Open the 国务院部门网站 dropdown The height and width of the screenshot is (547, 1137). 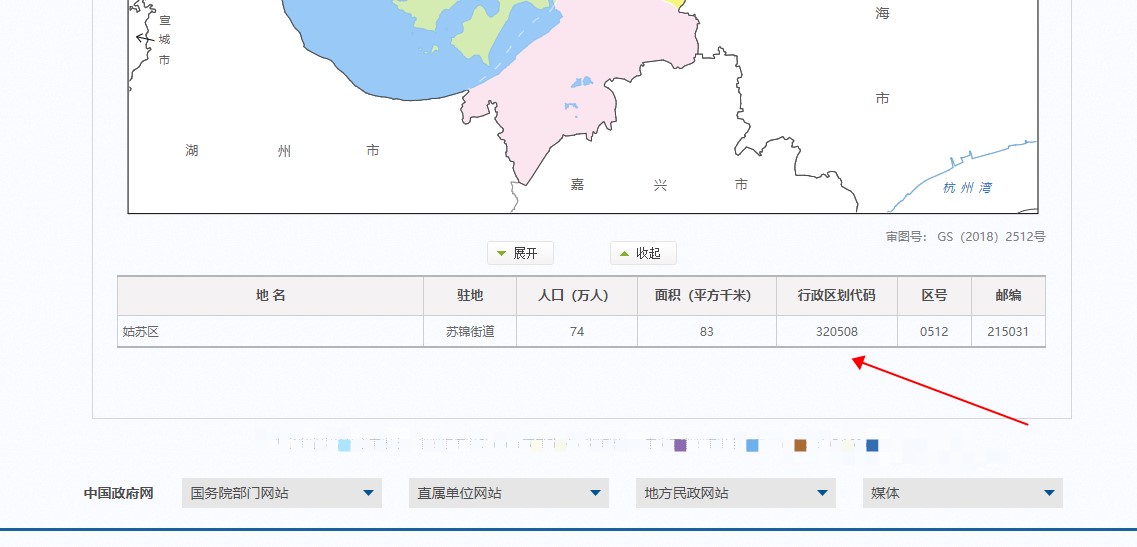(282, 493)
